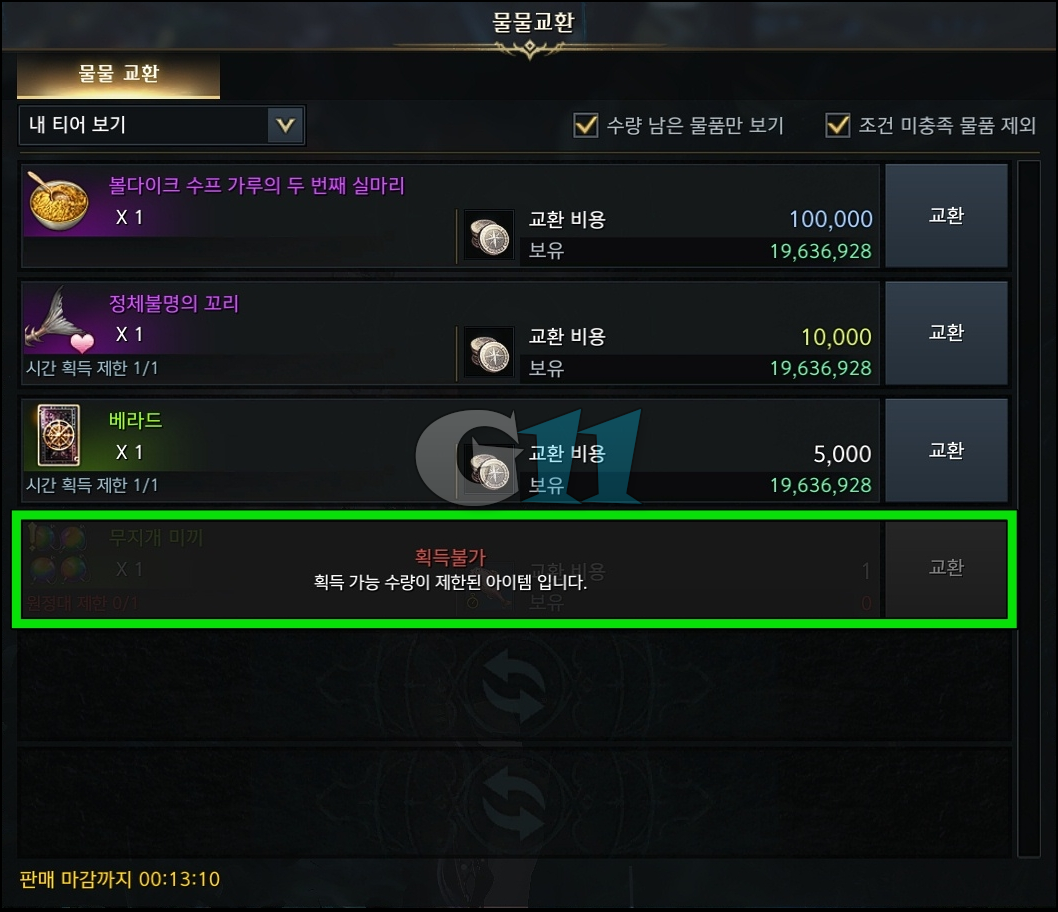Click the disabled 교환 button for 무지개 미끼

pos(946,567)
